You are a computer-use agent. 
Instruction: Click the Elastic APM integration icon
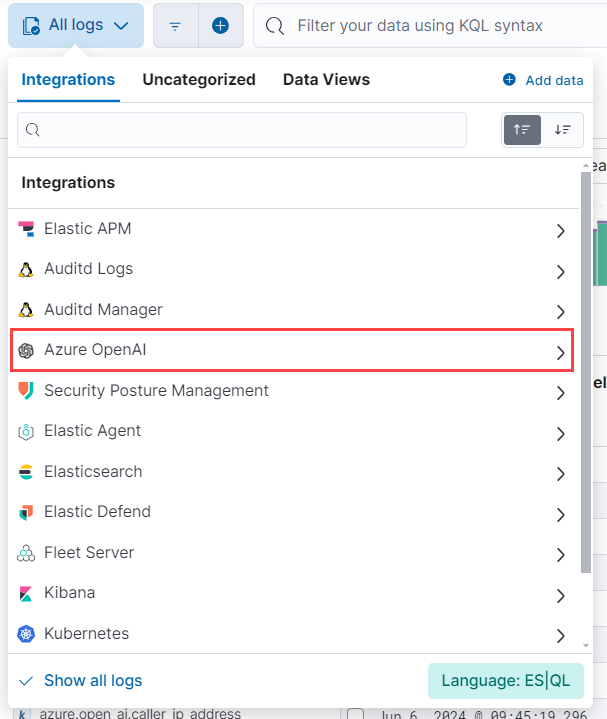(x=26, y=229)
